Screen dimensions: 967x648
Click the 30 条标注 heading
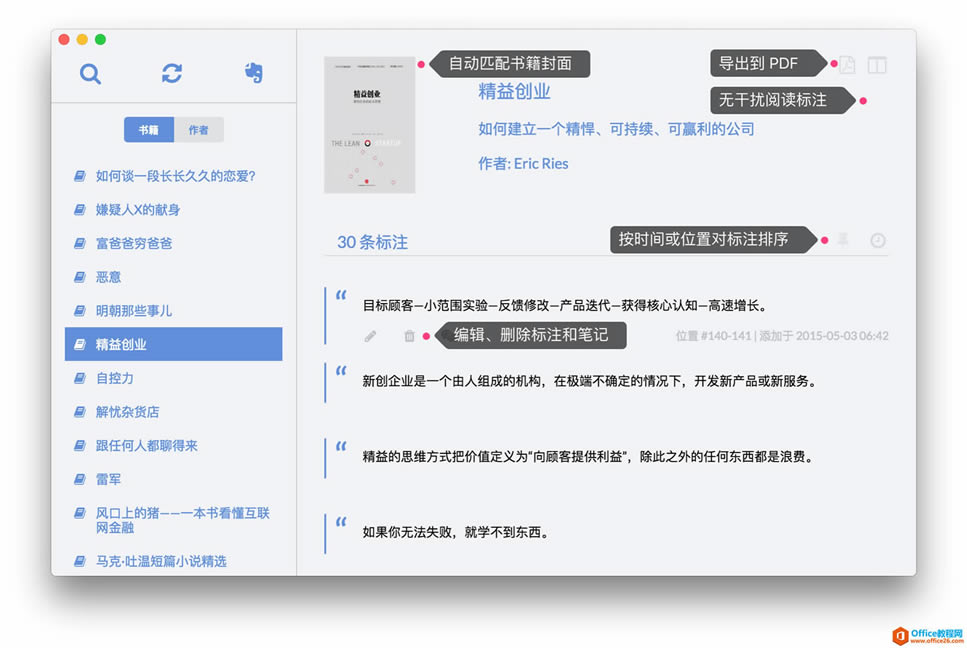tap(372, 242)
